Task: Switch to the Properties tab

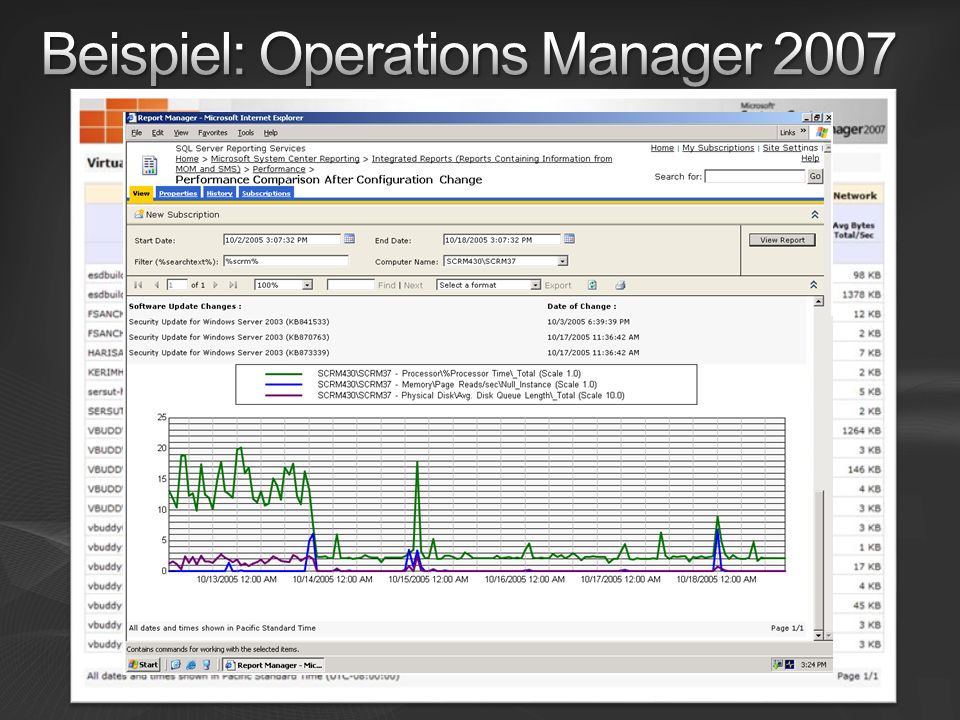Action: [178, 193]
